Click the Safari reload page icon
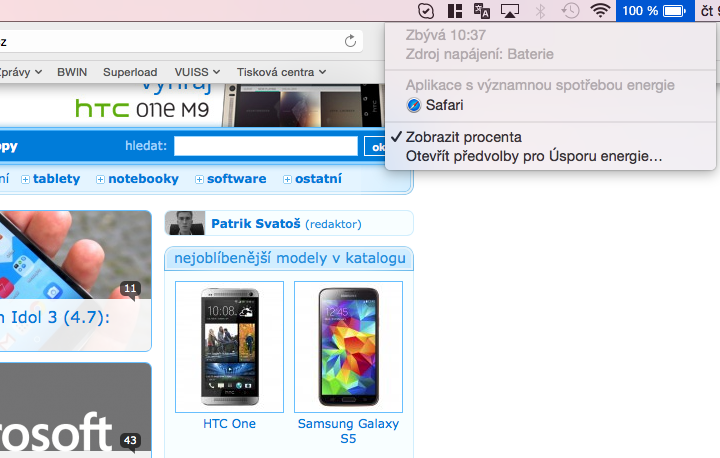The height and width of the screenshot is (458, 720). point(350,41)
